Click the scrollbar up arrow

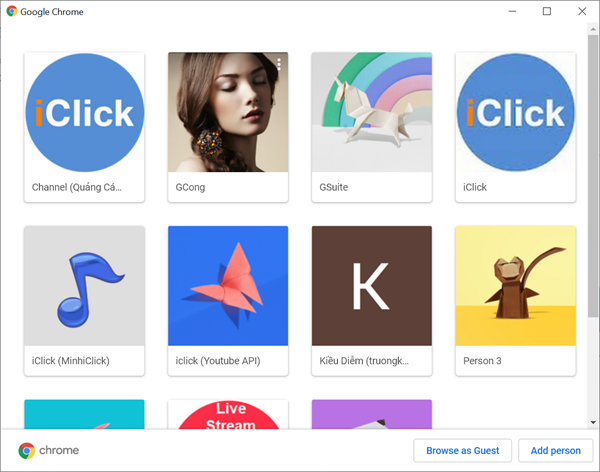click(x=593, y=29)
